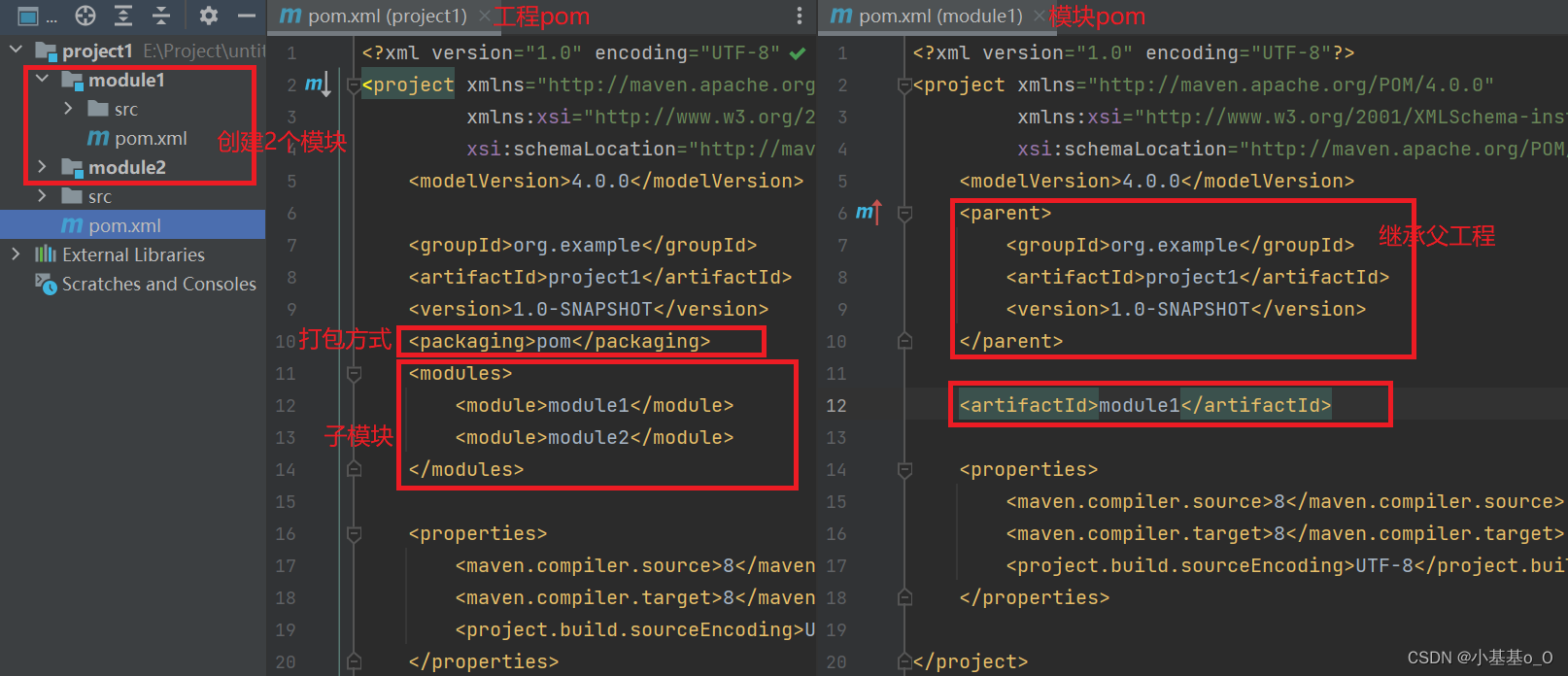Collapse the module1 tree node
Viewport: 1568px width, 676px height.
tap(42, 79)
